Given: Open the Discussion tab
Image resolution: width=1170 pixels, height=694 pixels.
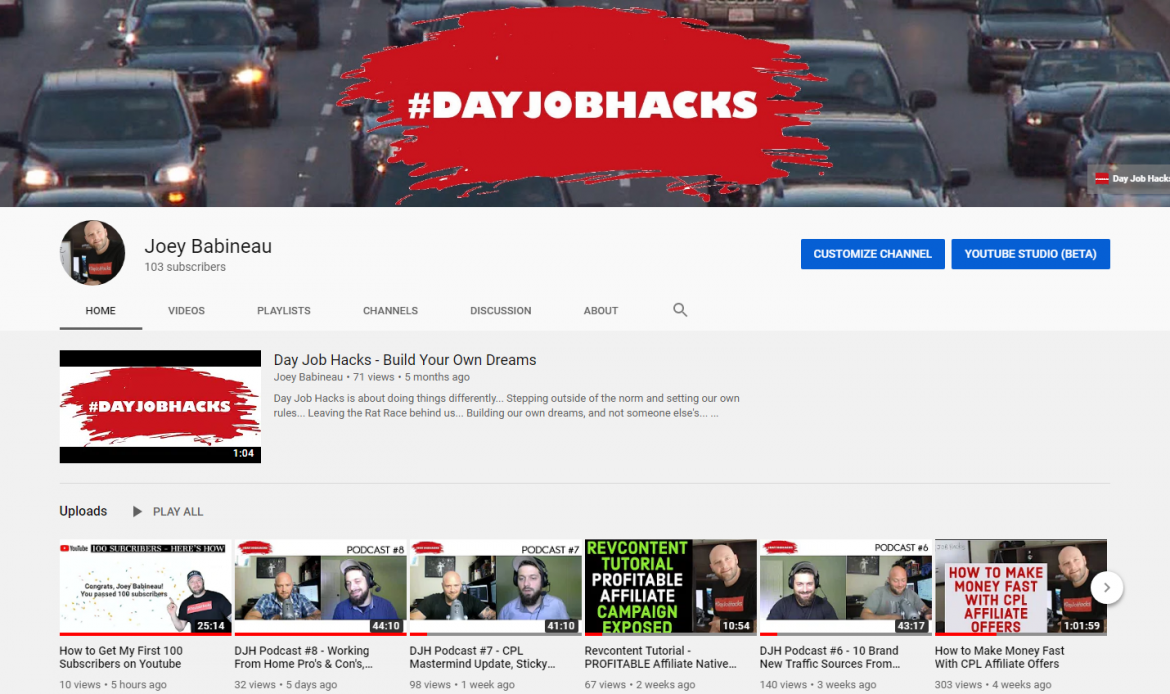Looking at the screenshot, I should [501, 310].
